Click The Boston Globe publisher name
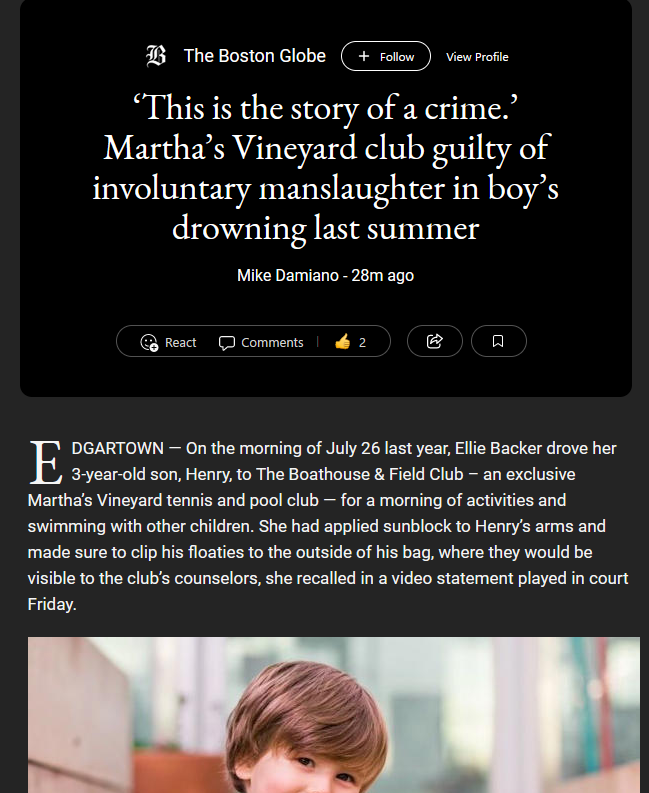 (x=254, y=56)
